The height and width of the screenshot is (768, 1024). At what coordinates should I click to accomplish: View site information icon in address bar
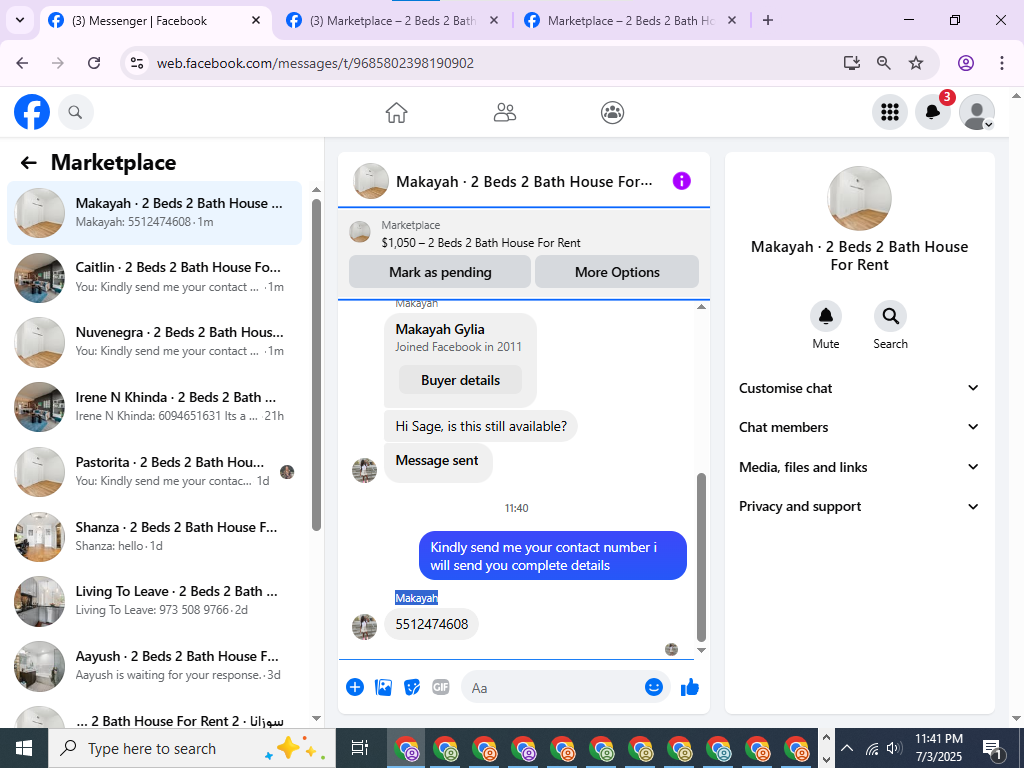click(136, 63)
